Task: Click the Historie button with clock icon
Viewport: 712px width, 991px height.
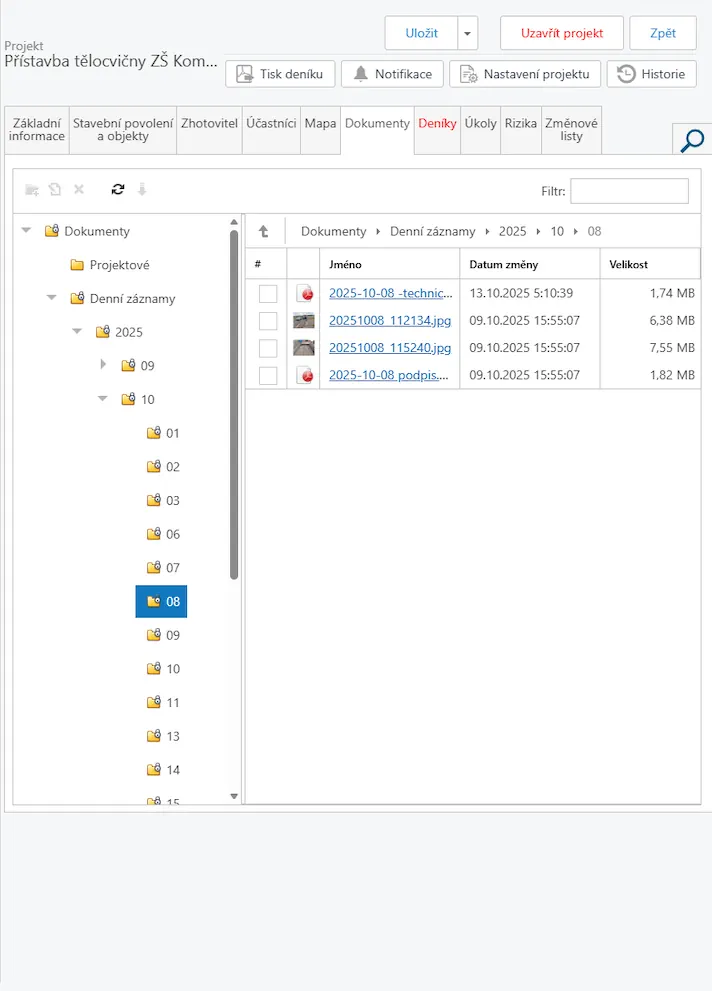Action: [x=651, y=74]
